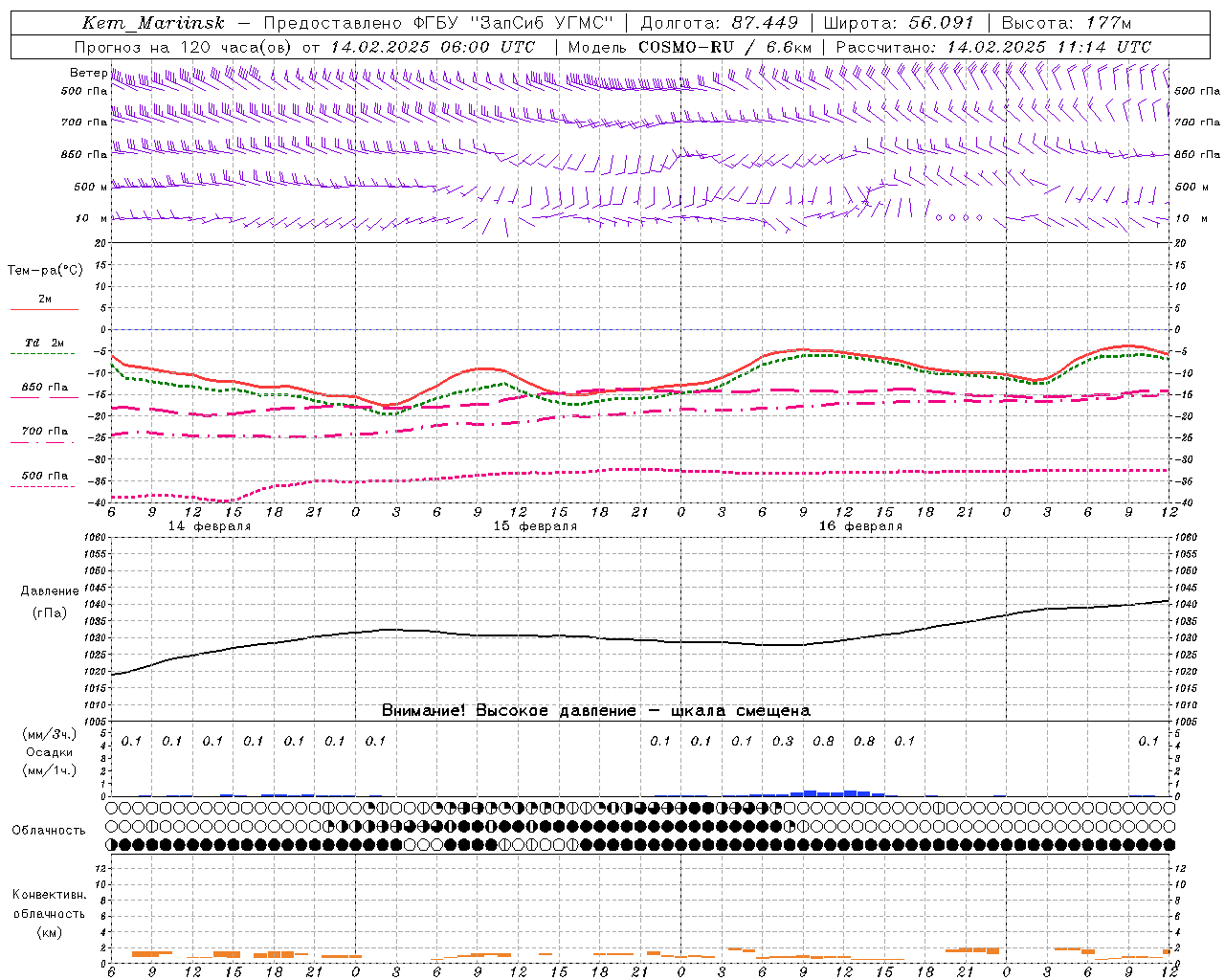The image size is (1225, 980).
Task: Select forecast start time "14.02.2025 06:00 UTC"
Action: click(x=433, y=47)
